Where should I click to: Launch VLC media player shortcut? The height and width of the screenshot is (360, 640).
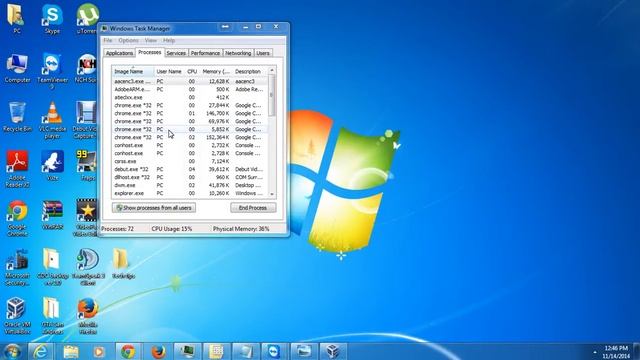click(52, 120)
